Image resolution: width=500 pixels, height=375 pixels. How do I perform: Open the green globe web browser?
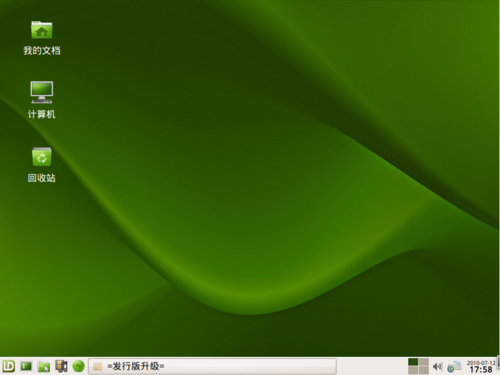(79, 366)
